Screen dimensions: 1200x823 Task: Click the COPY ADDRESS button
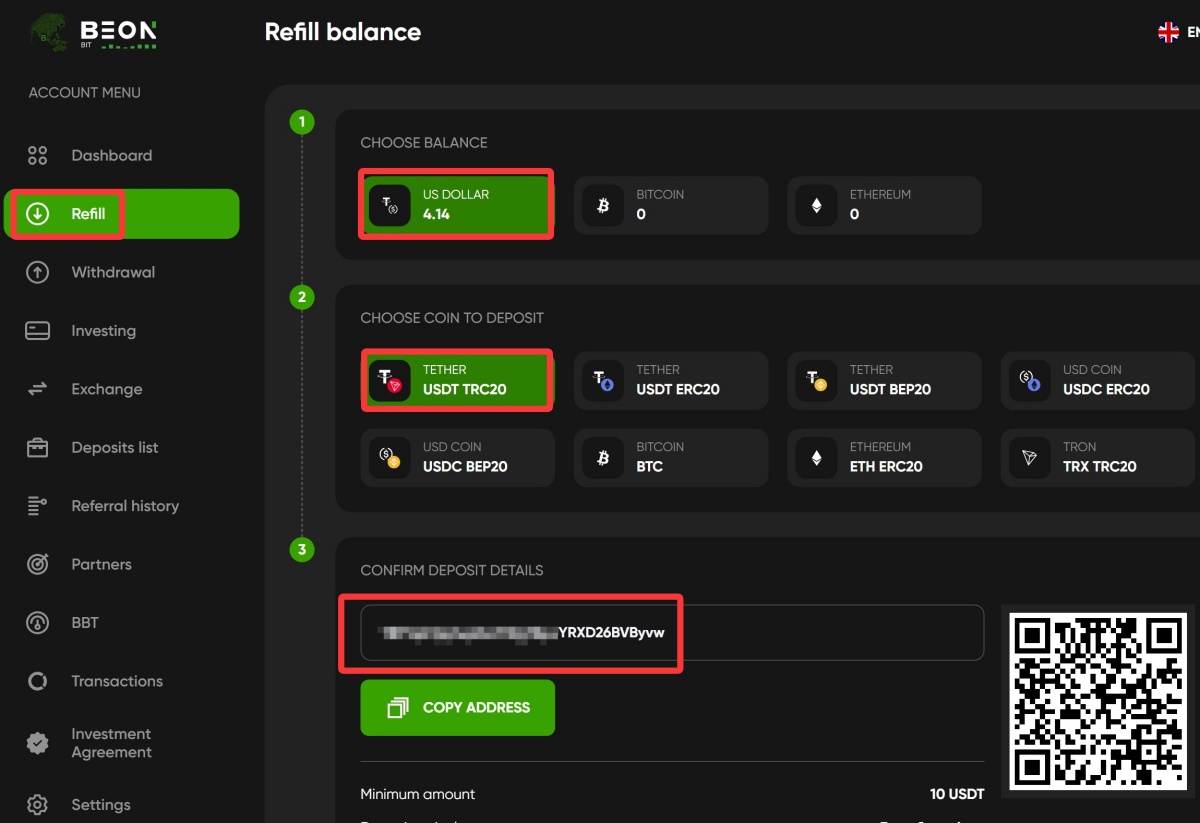pyautogui.click(x=457, y=707)
